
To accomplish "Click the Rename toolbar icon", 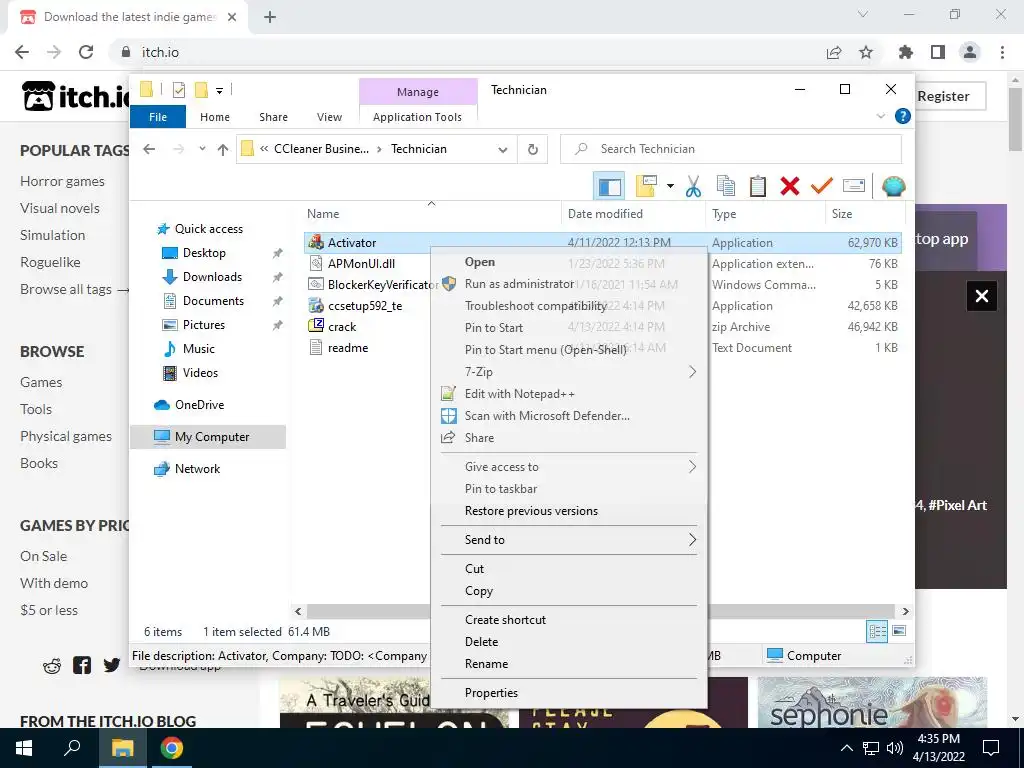I will pyautogui.click(x=854, y=187).
